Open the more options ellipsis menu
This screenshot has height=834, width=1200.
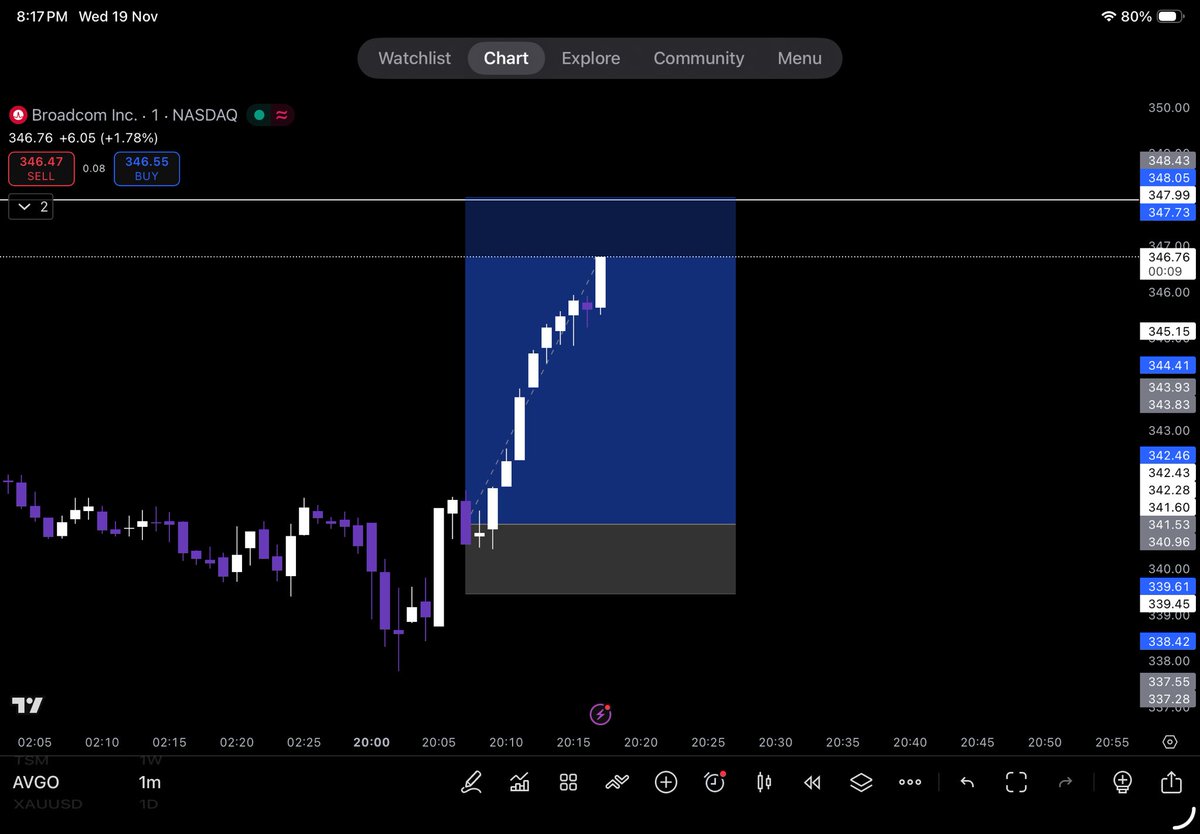(x=910, y=782)
